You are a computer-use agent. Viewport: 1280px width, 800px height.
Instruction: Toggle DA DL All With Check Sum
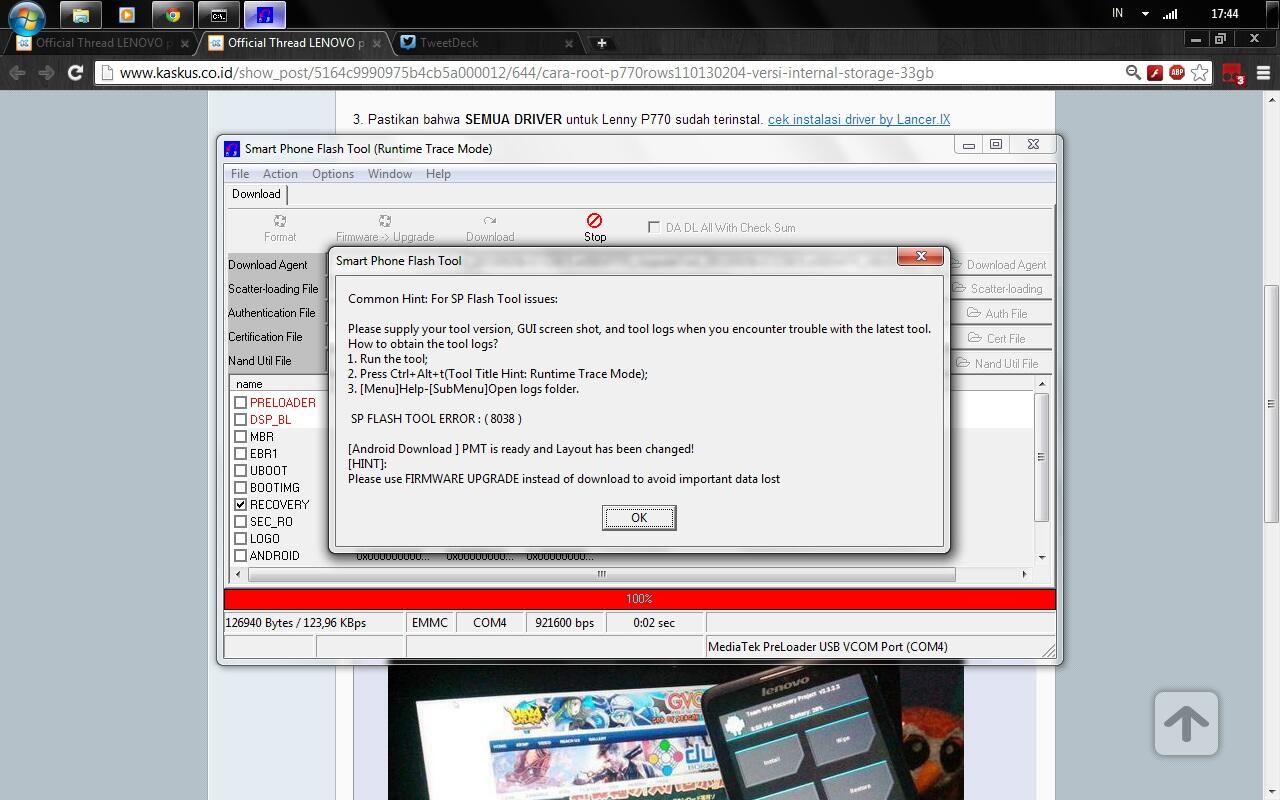653,227
